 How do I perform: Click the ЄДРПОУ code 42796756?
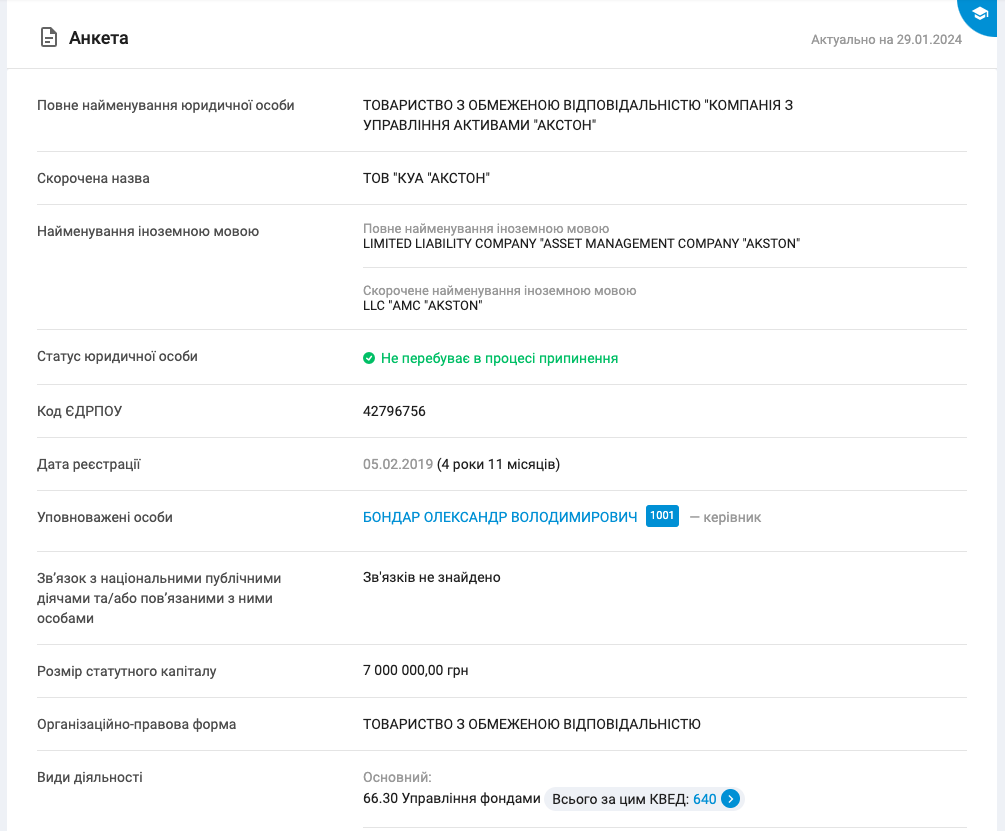(x=394, y=411)
